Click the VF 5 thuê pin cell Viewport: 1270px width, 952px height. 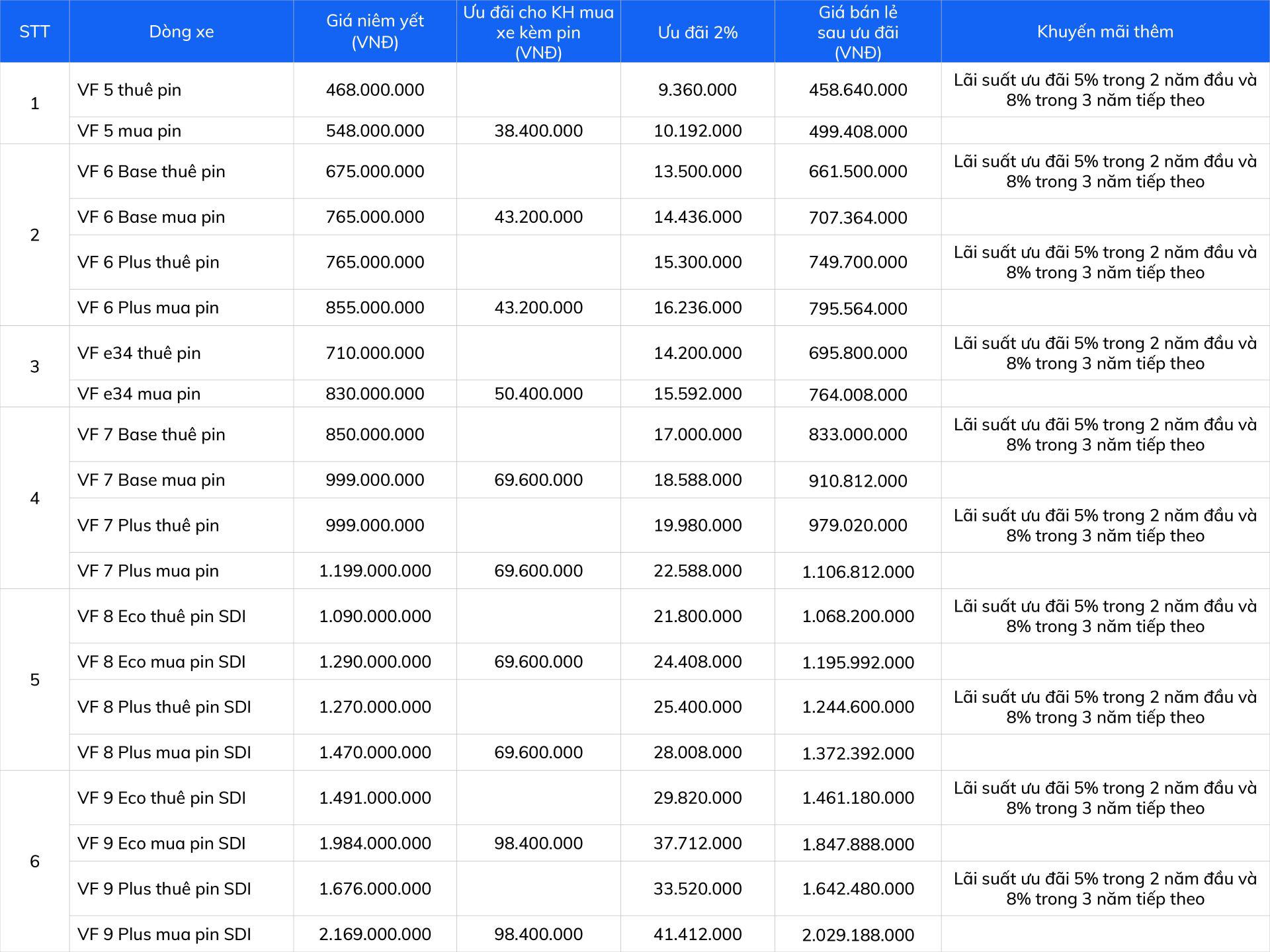129,90
